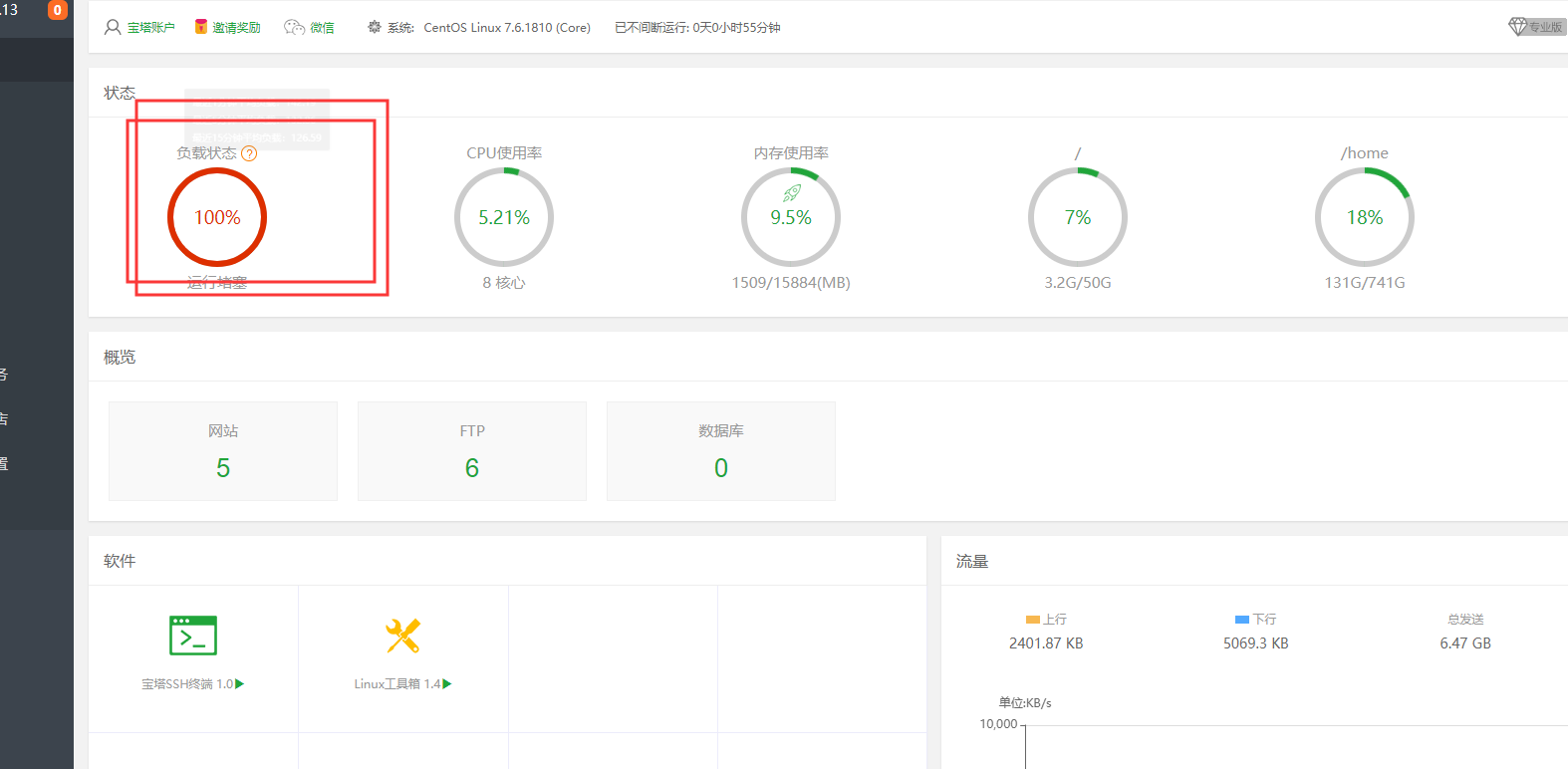Image resolution: width=1568 pixels, height=769 pixels.
Task: Select the 概览 section heading
Action: click(x=120, y=357)
